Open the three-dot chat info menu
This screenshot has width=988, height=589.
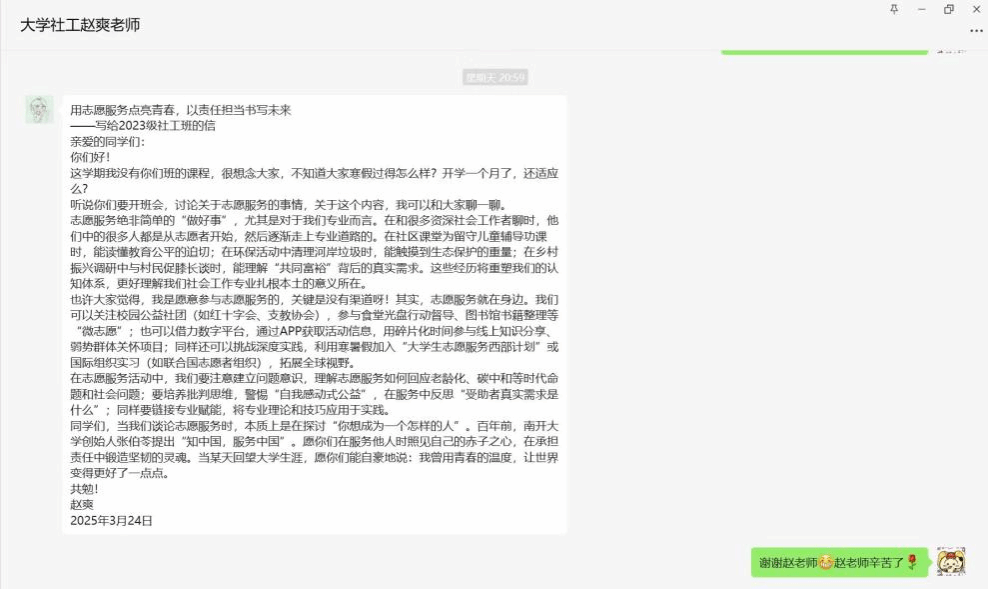pos(975,30)
